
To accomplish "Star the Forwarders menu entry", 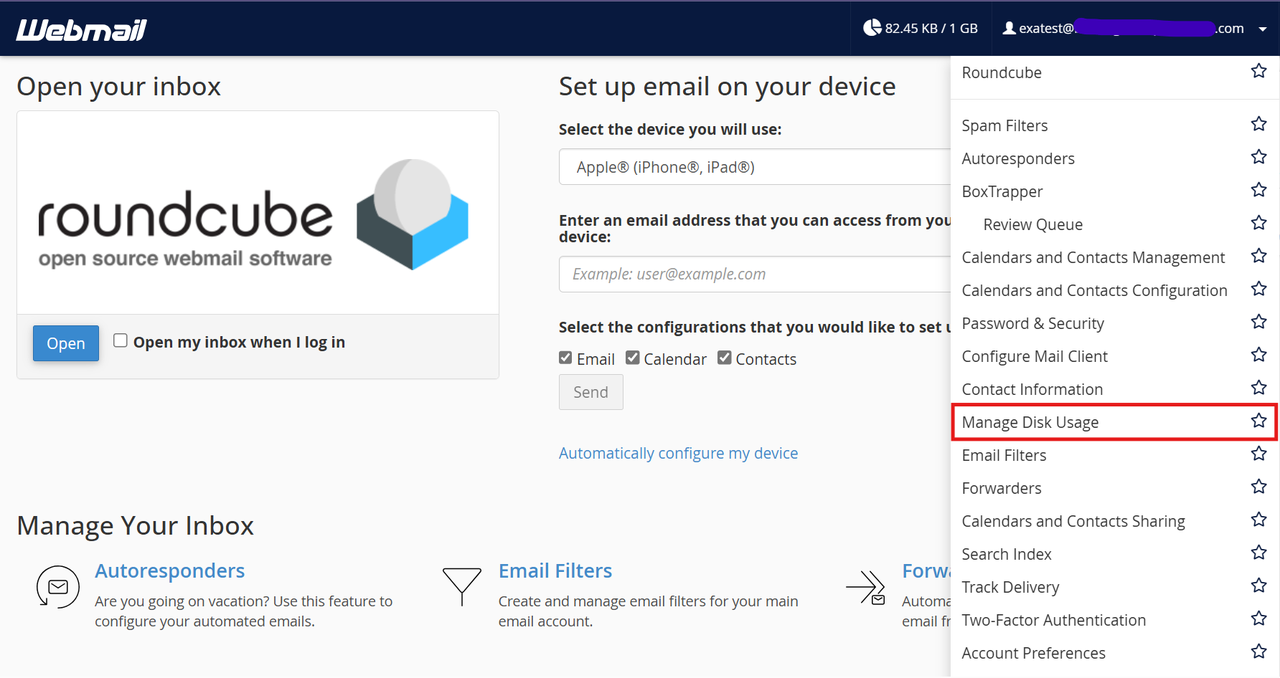I will coord(1259,487).
